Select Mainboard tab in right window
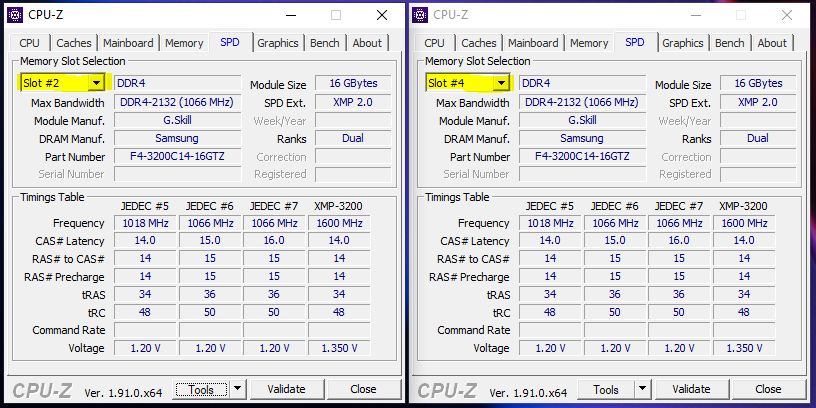This screenshot has width=816, height=408. pyautogui.click(x=533, y=43)
